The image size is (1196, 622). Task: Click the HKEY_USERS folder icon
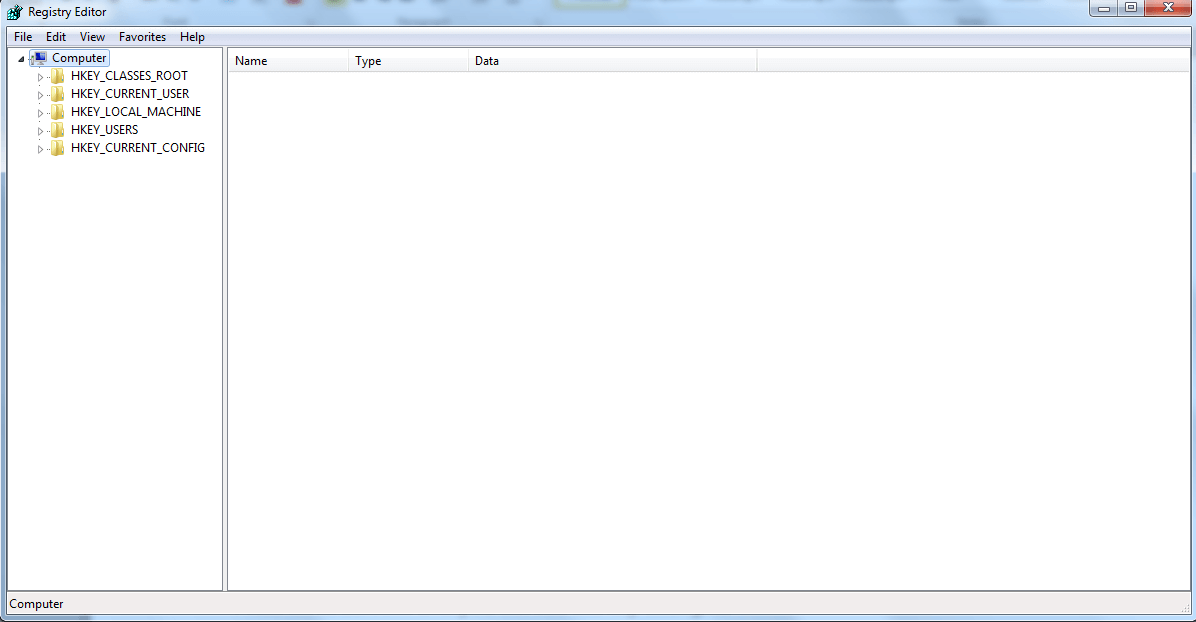click(58, 130)
